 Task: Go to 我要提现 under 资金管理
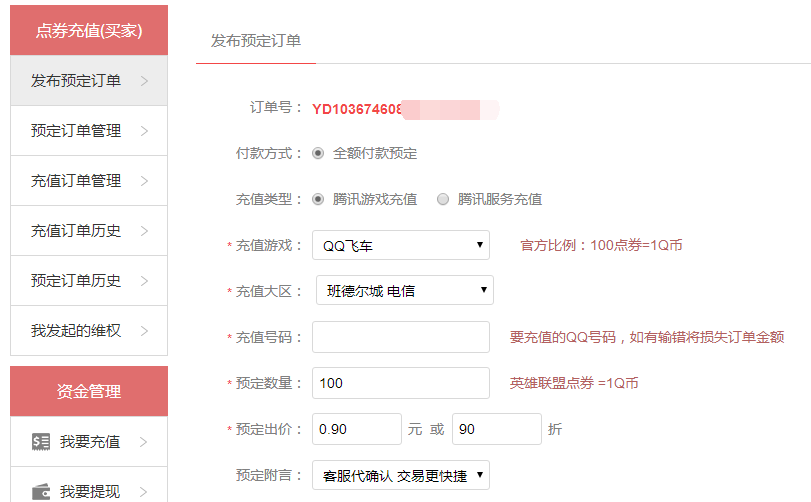(89, 485)
